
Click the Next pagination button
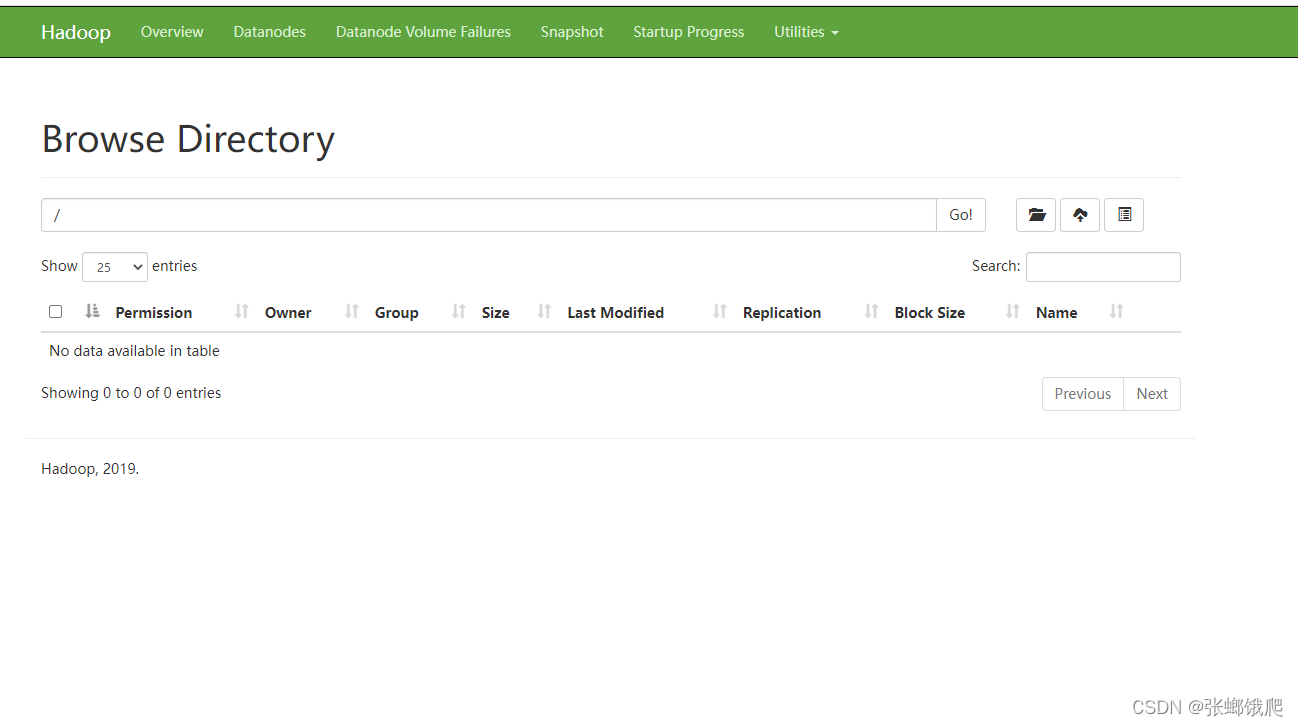click(1152, 394)
